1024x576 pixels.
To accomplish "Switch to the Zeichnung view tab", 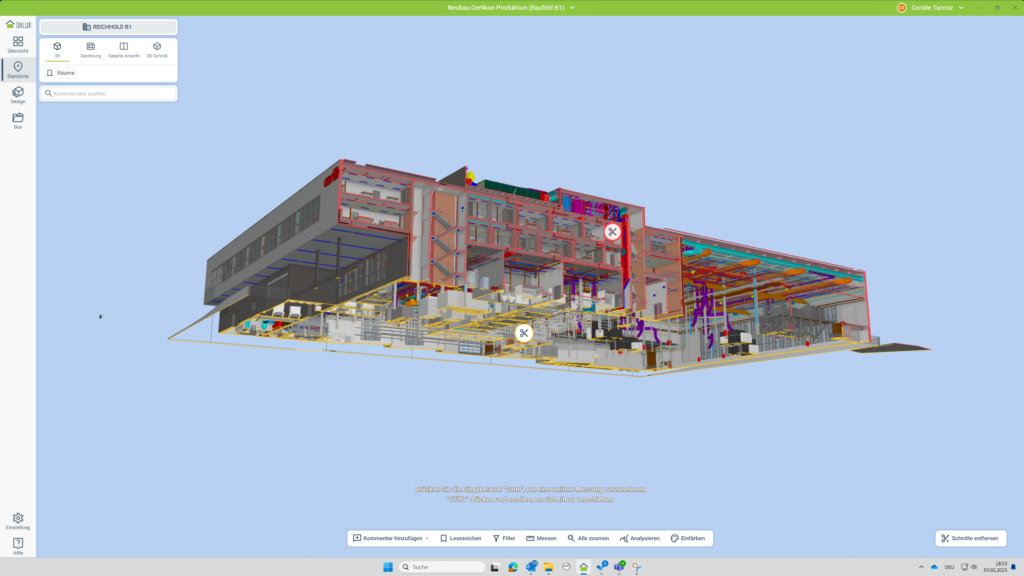I will click(90, 49).
